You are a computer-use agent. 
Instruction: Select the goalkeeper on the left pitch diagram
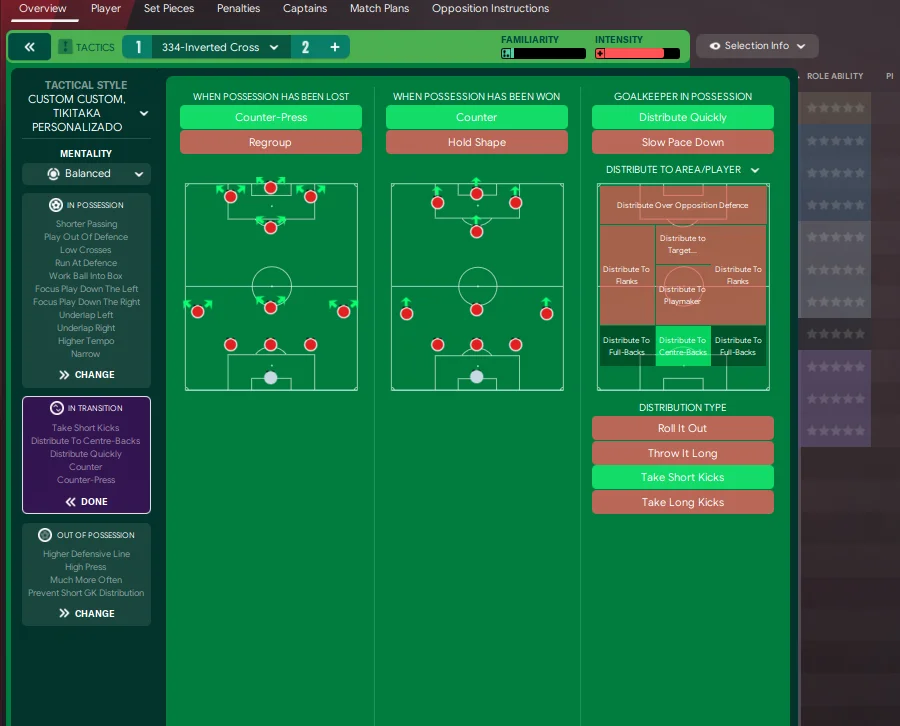pyautogui.click(x=270, y=377)
